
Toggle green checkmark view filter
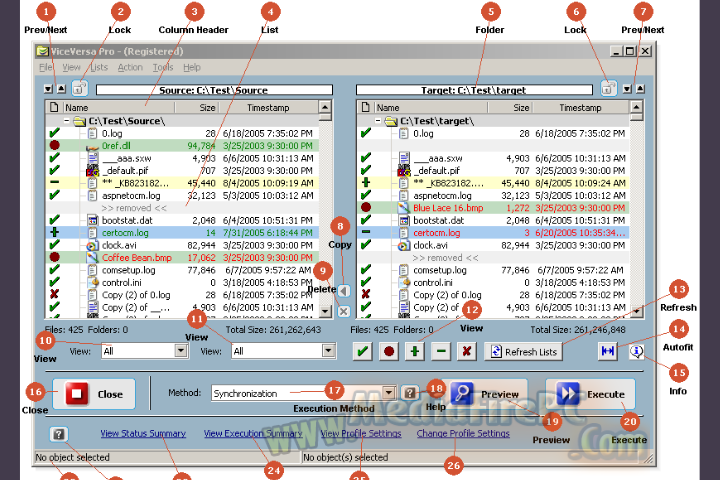coord(363,351)
